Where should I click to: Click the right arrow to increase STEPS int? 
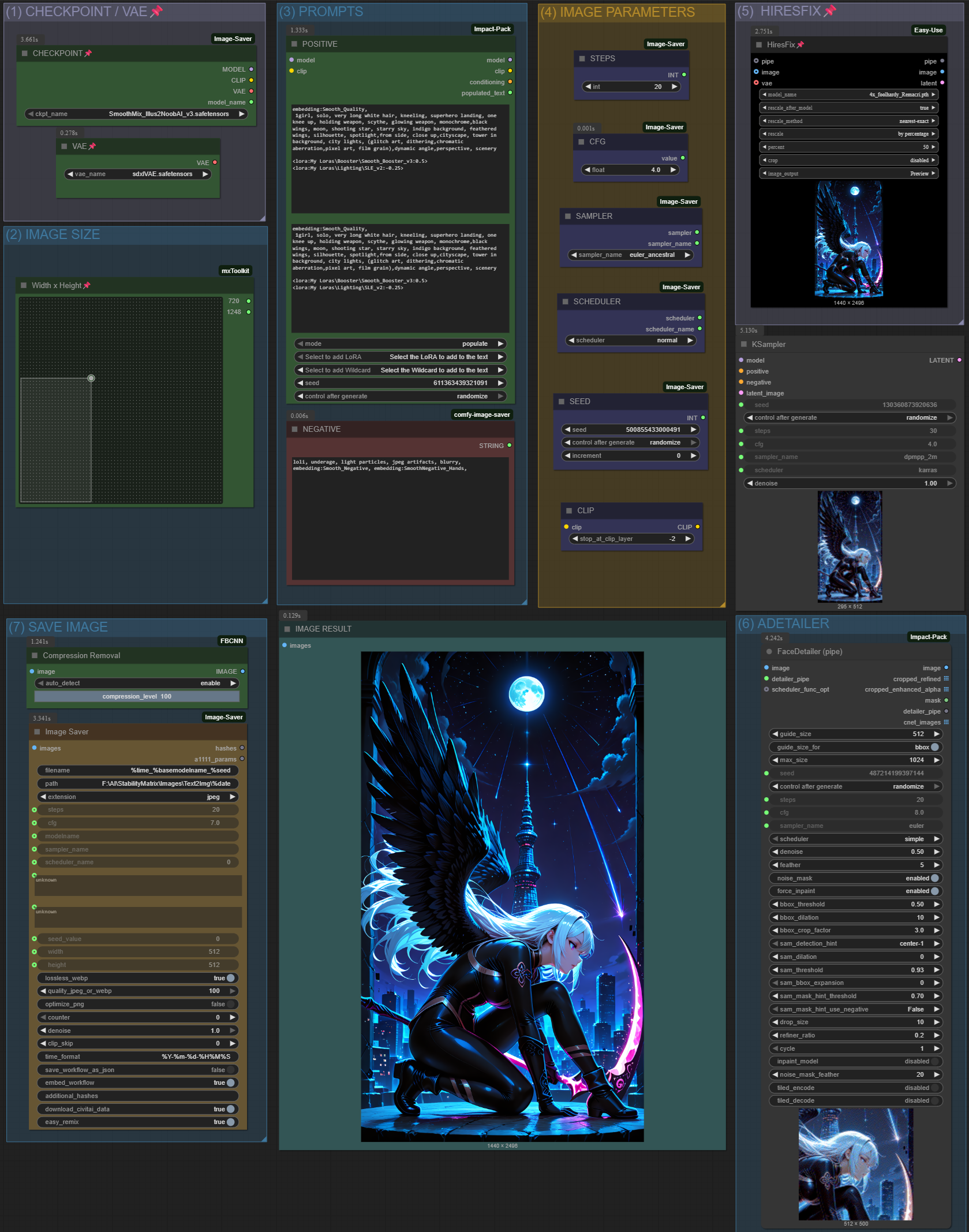pyautogui.click(x=674, y=87)
